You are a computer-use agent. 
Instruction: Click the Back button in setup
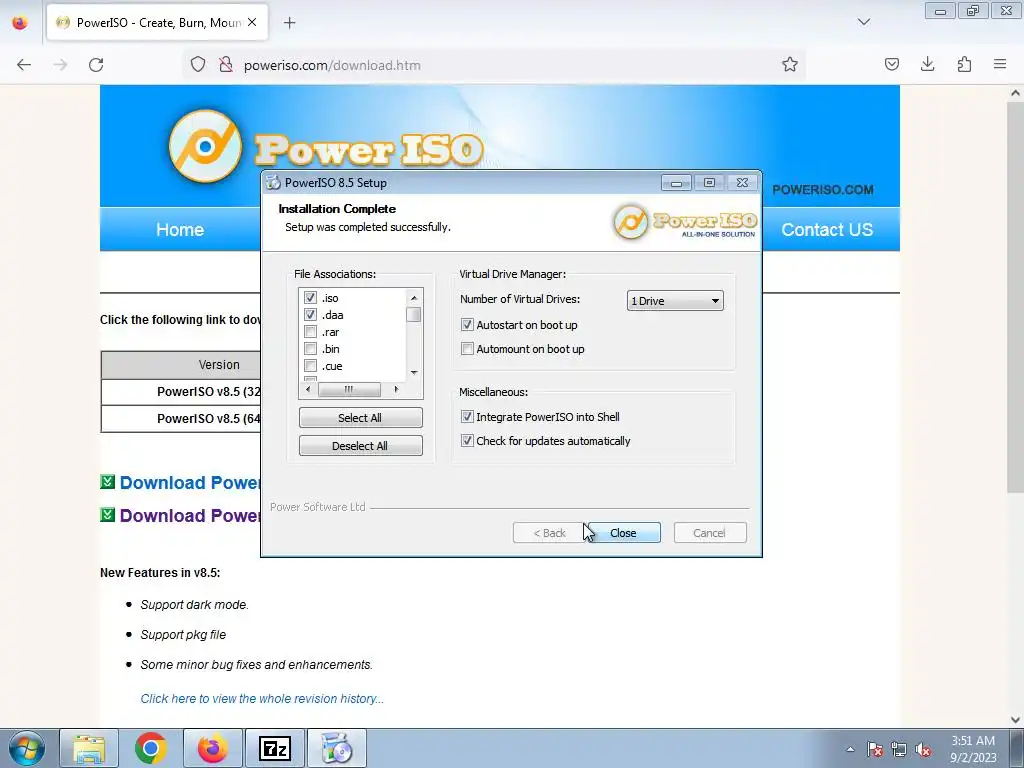(549, 533)
